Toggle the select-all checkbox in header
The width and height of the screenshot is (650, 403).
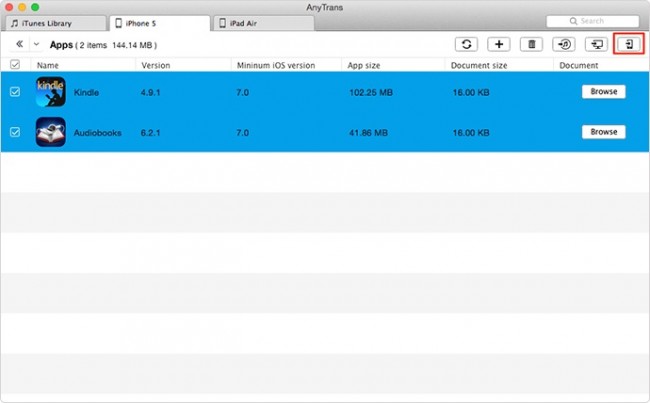click(x=14, y=65)
